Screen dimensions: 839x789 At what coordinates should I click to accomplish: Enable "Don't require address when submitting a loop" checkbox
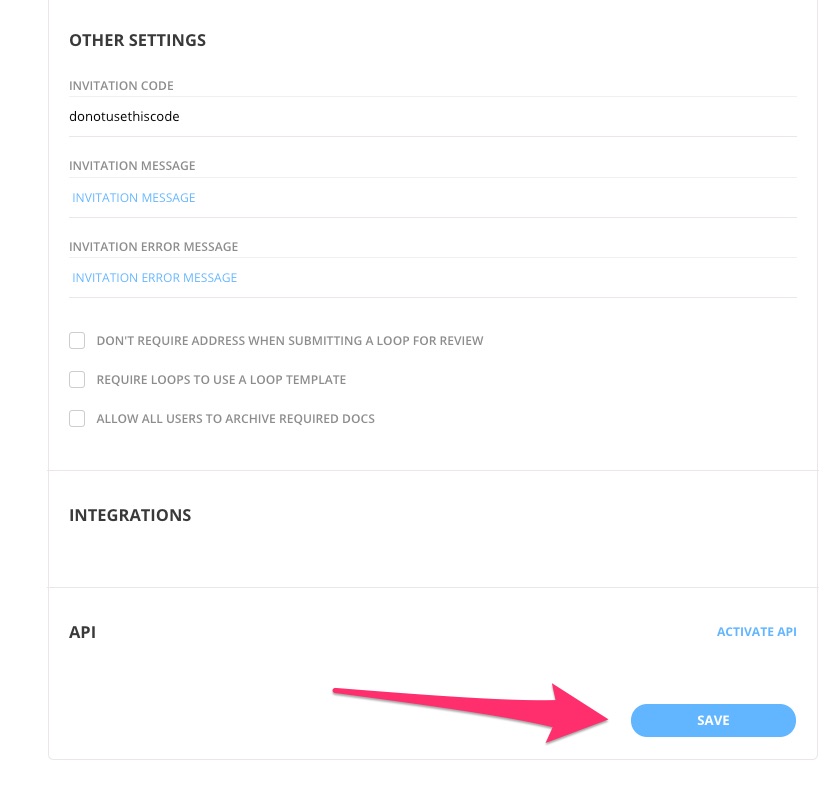point(77,340)
